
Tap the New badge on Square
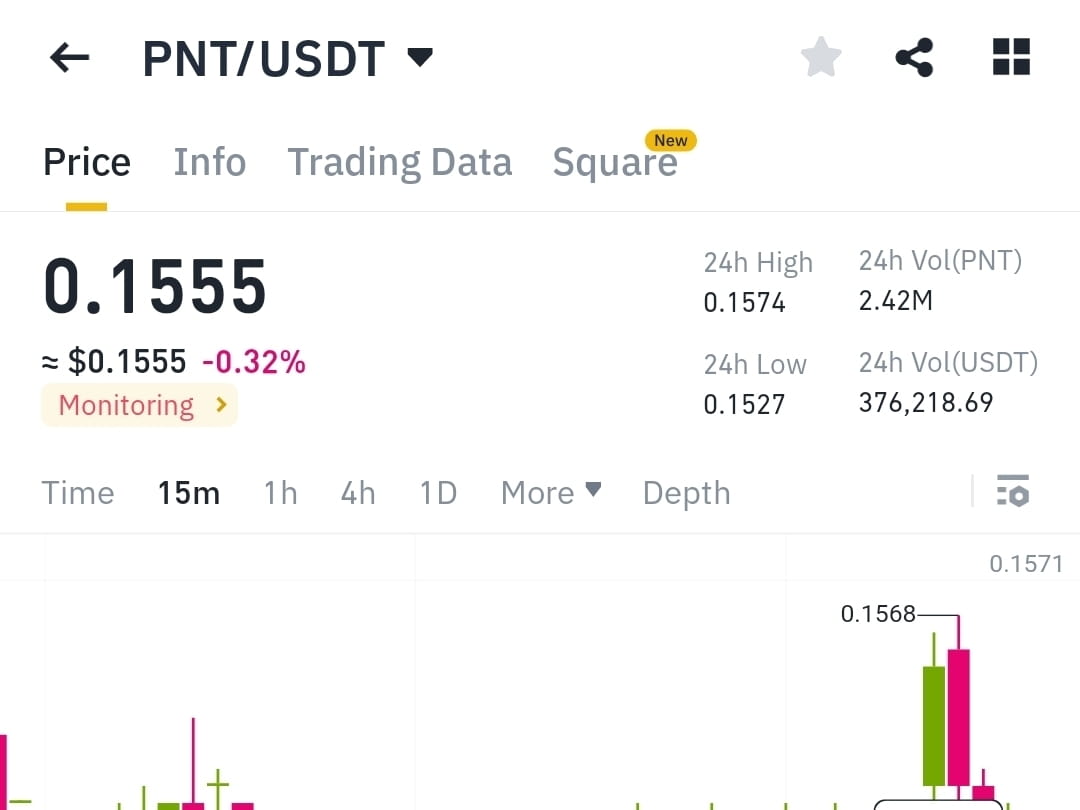tap(671, 140)
